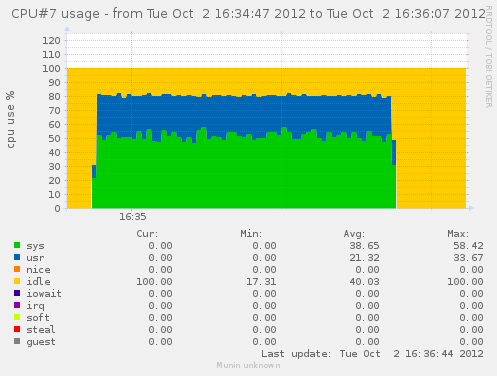Click the purple irq legend swatch
Image resolution: width=497 pixels, height=376 pixels.
17,305
